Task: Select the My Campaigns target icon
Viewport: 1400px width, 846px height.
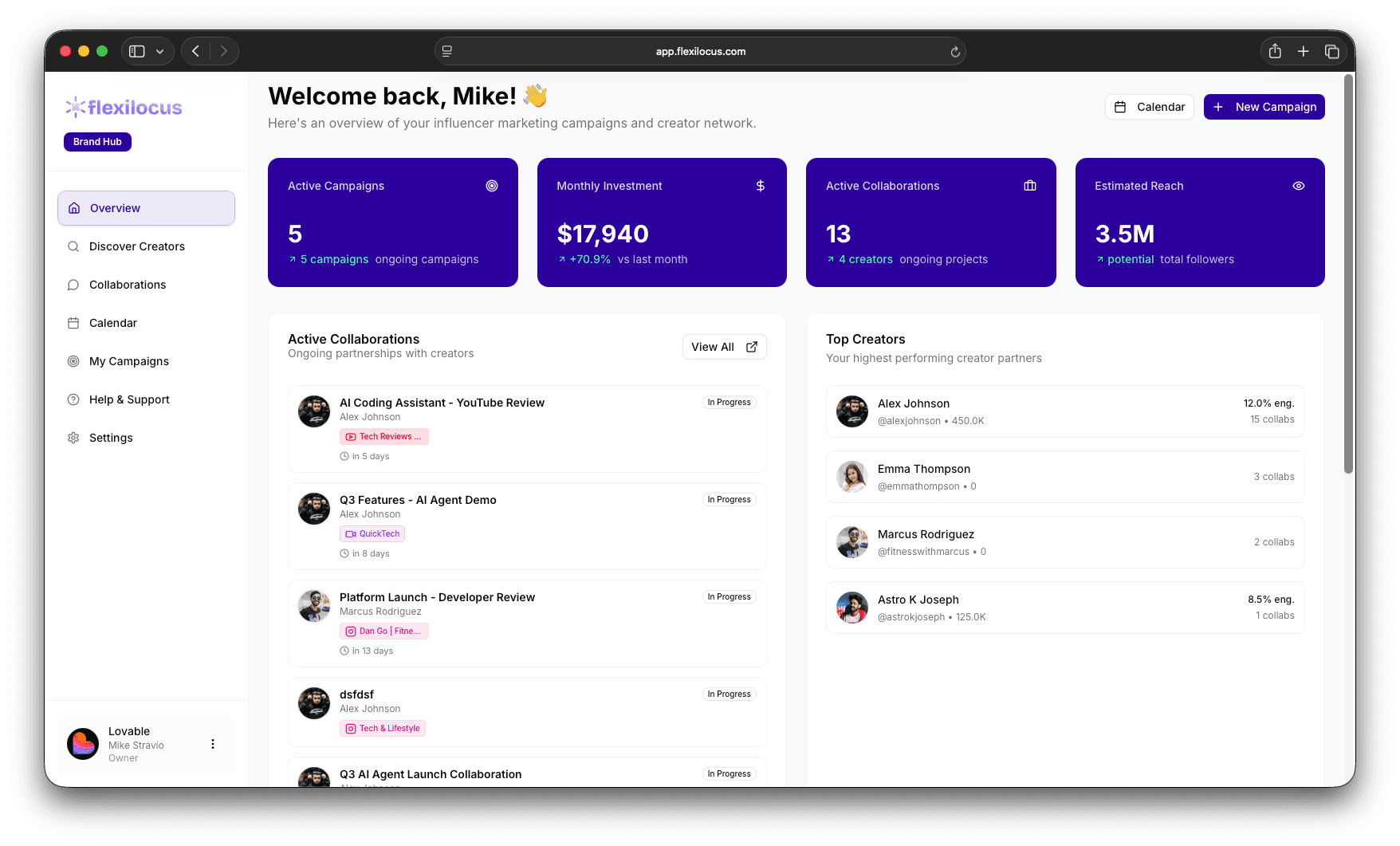Action: coord(73,361)
